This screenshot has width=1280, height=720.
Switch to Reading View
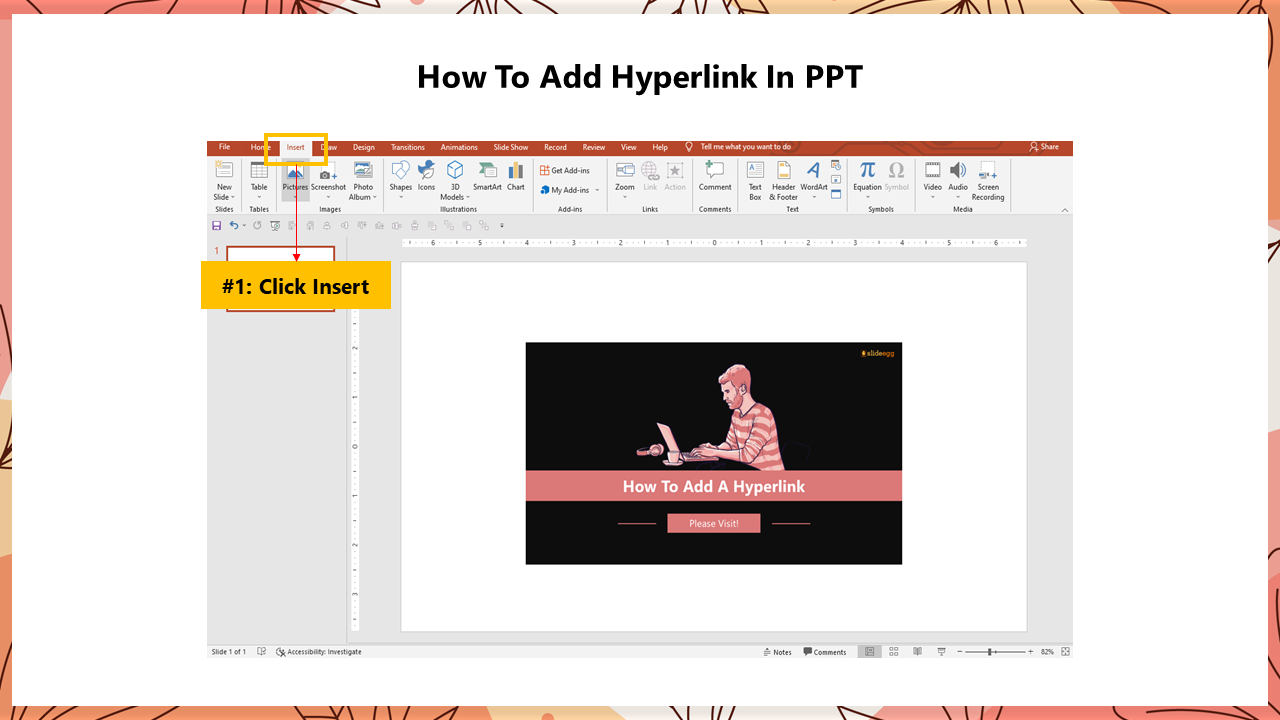click(918, 652)
